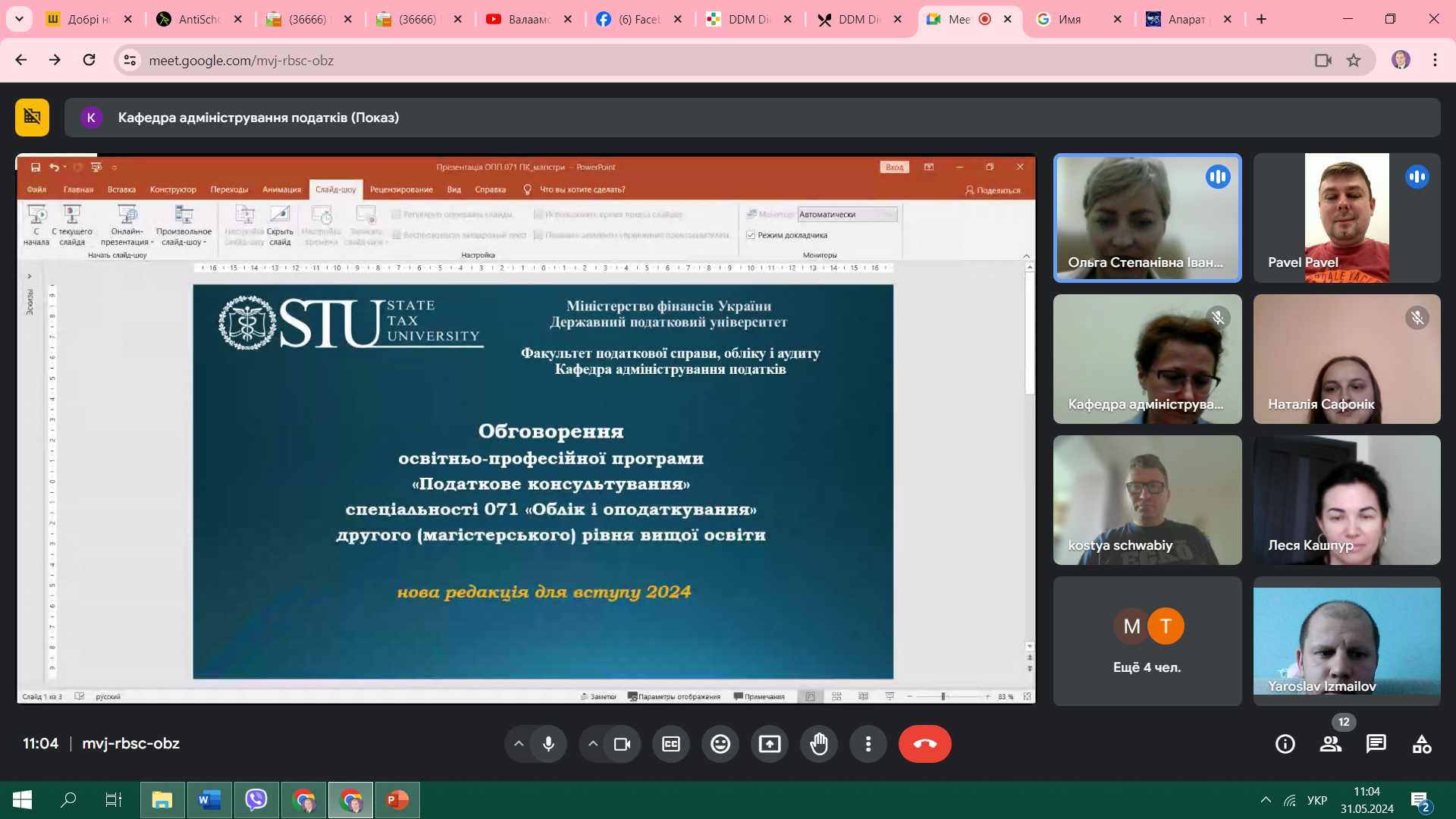Open Chrome tab search dropdown
1456x819 pixels.
click(19, 19)
